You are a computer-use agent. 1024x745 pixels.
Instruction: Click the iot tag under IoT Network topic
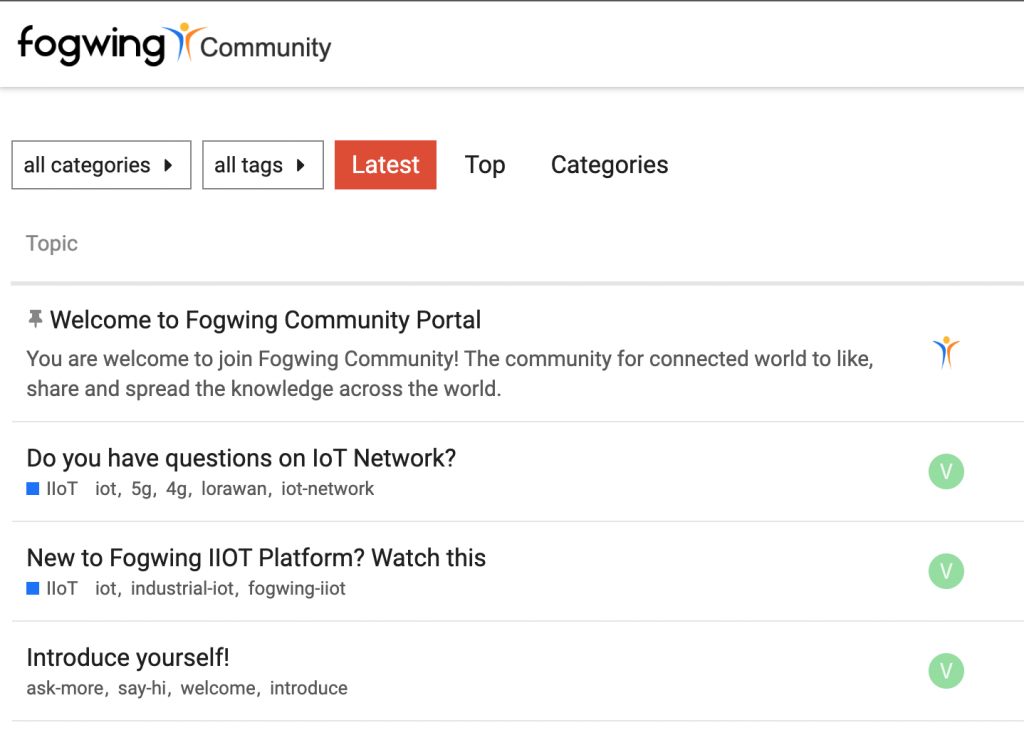[x=106, y=489]
